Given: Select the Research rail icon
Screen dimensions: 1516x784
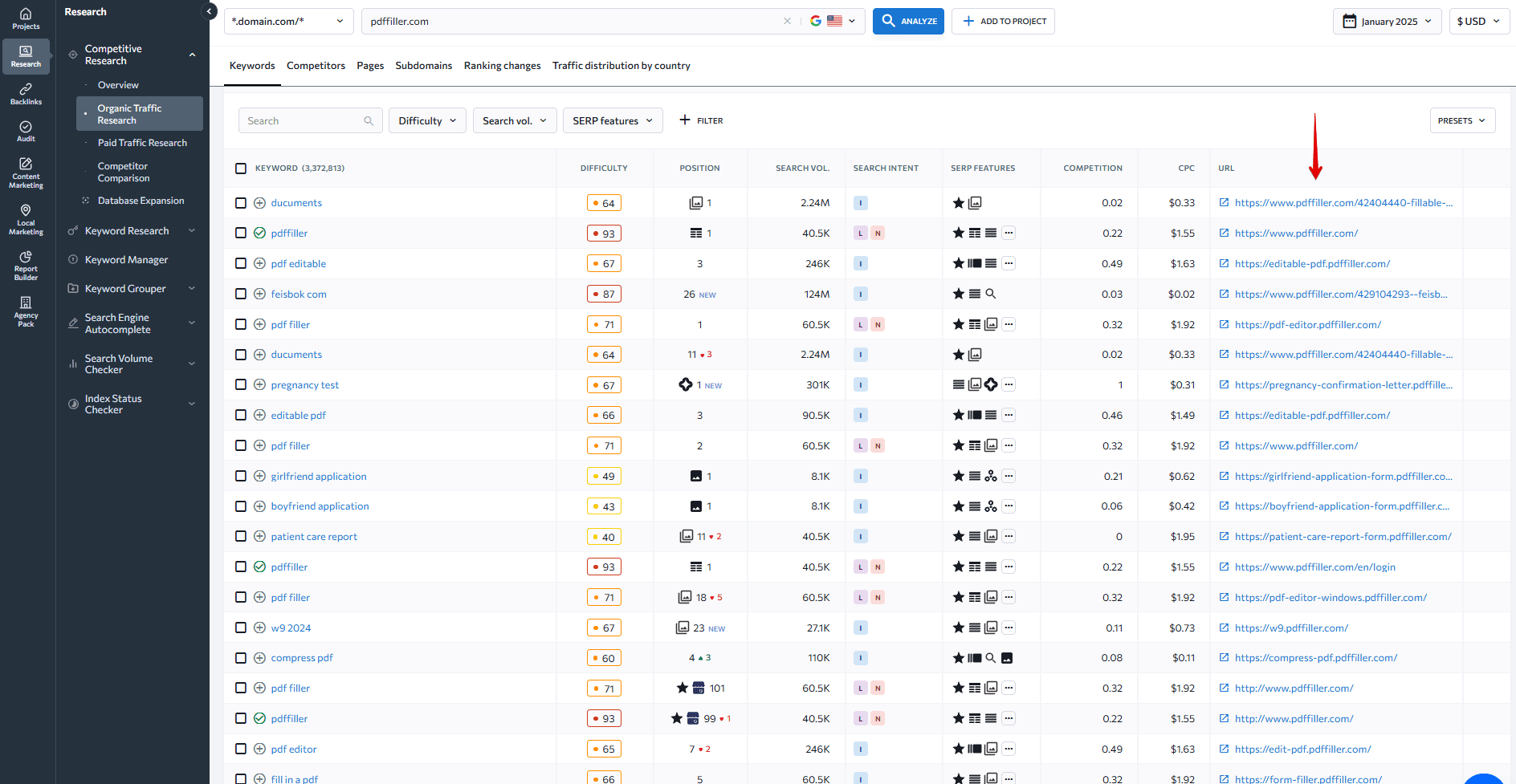Looking at the screenshot, I should pyautogui.click(x=26, y=56).
